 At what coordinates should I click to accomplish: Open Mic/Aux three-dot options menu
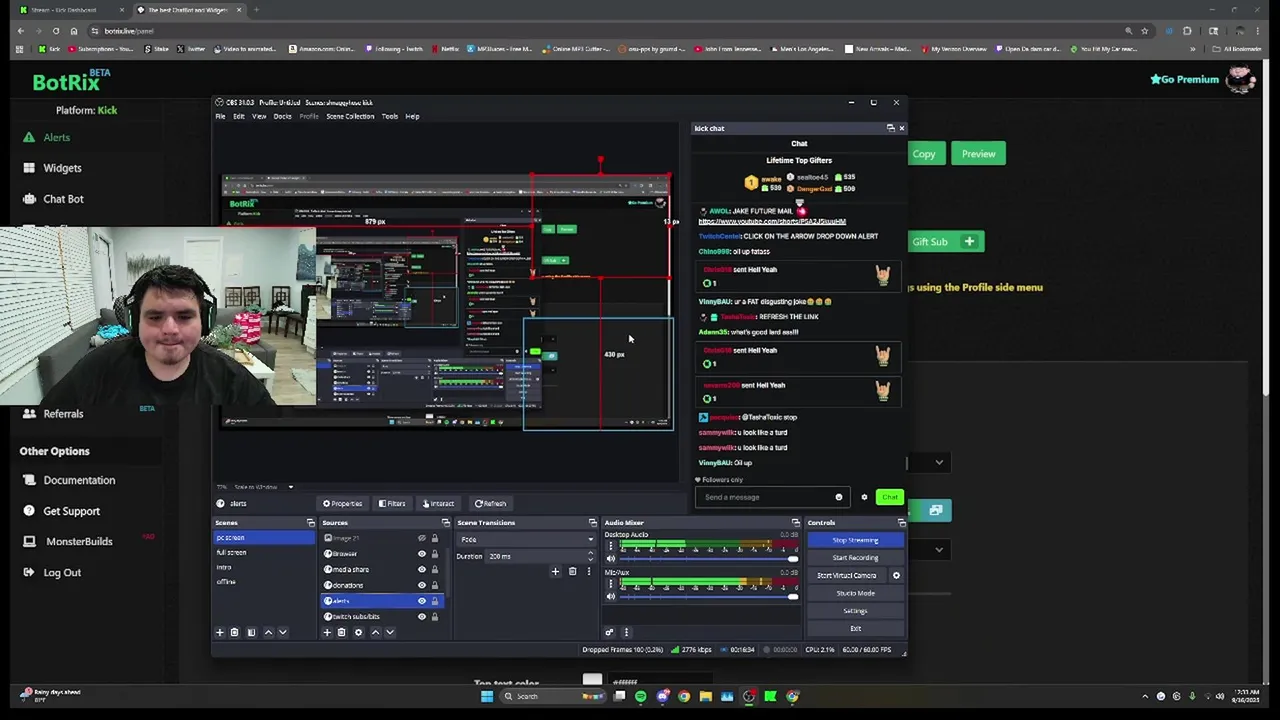pos(611,584)
